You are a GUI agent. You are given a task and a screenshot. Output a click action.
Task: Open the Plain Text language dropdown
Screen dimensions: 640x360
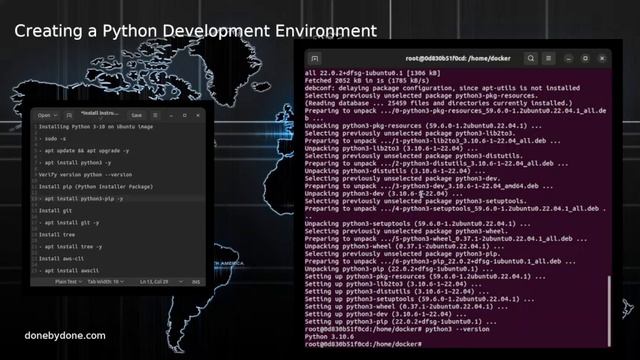(x=68, y=282)
